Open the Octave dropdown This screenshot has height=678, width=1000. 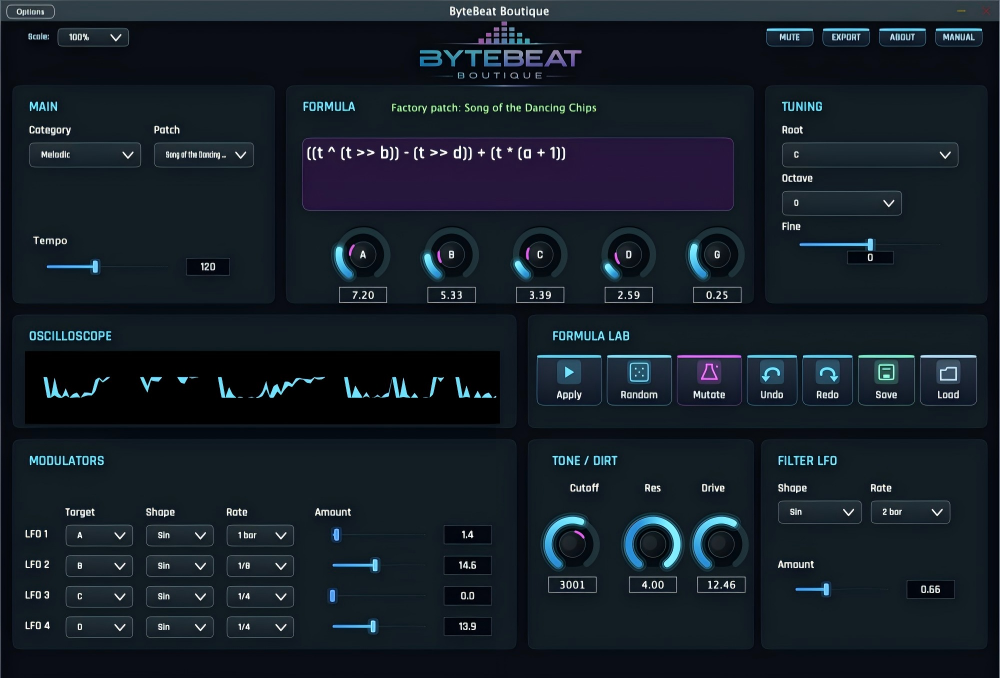coord(842,203)
